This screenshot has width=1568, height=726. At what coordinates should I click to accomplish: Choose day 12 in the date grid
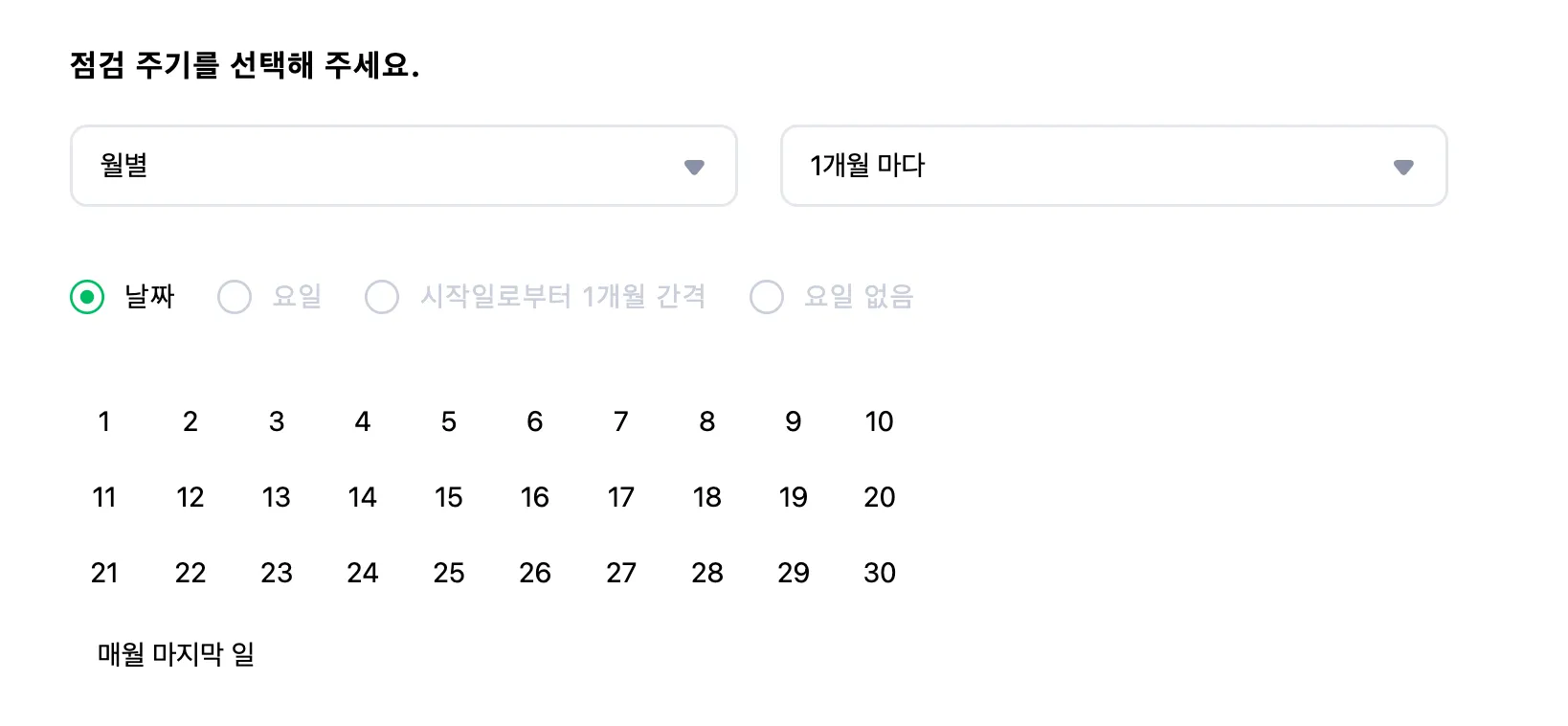click(x=190, y=497)
